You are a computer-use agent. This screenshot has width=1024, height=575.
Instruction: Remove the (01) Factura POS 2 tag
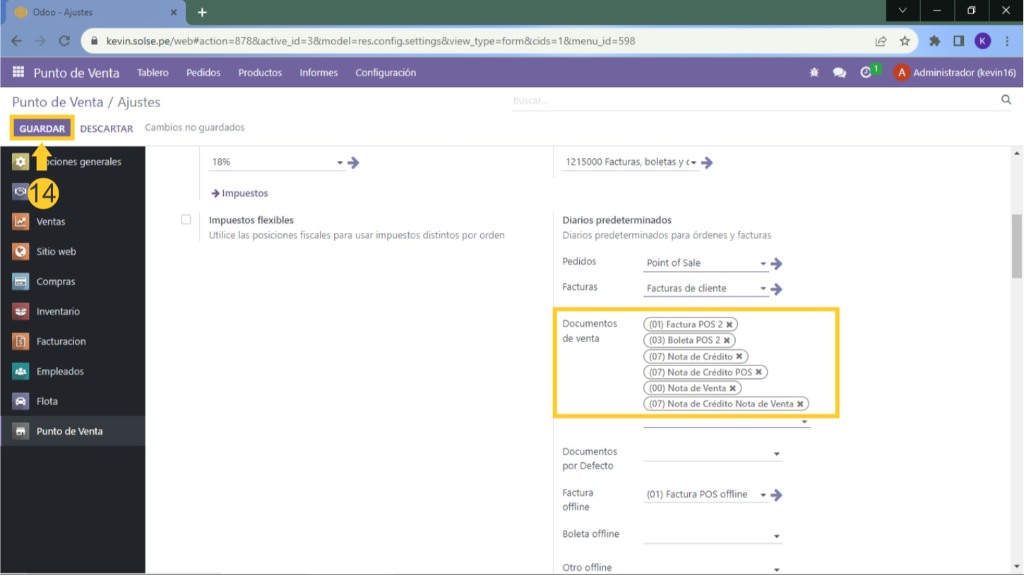pyautogui.click(x=730, y=325)
